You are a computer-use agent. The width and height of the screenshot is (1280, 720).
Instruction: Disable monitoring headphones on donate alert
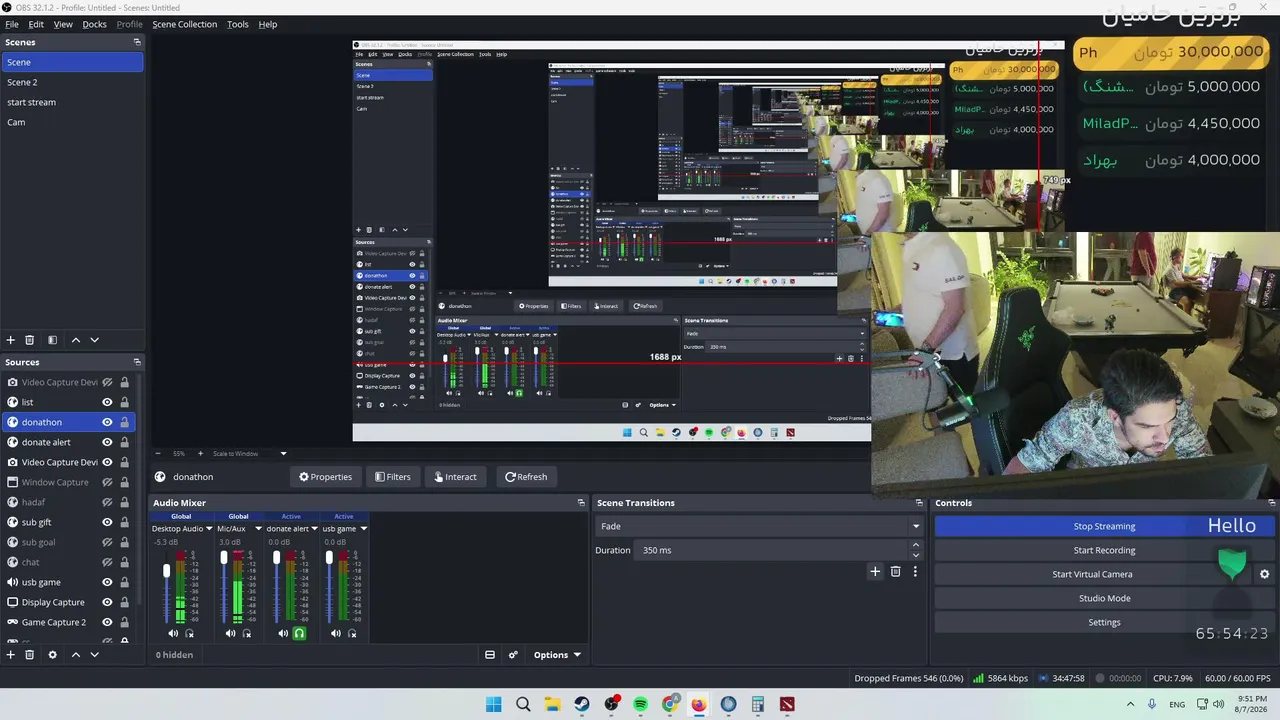(299, 633)
